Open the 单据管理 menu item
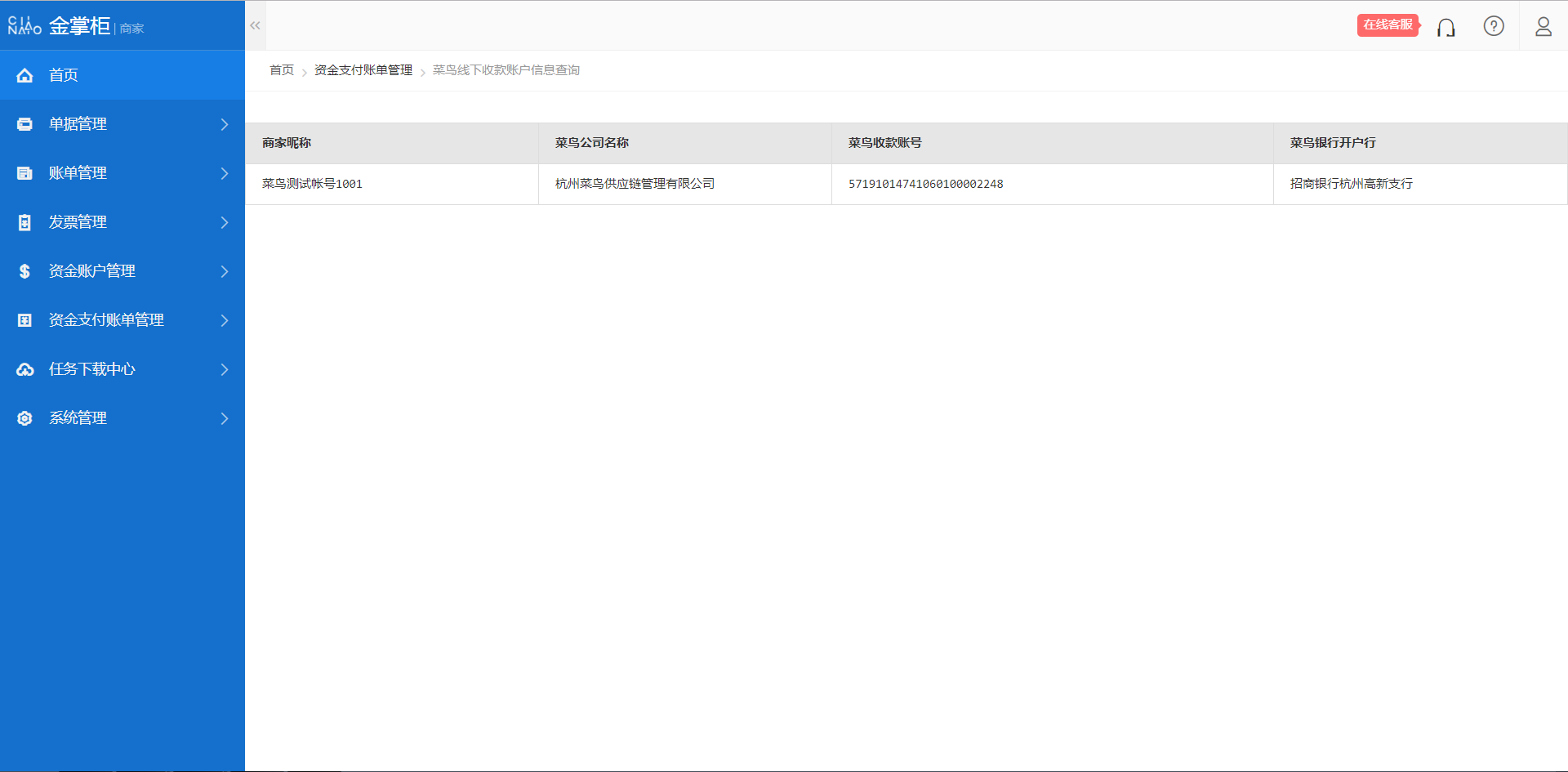The image size is (1568, 772). tap(122, 124)
